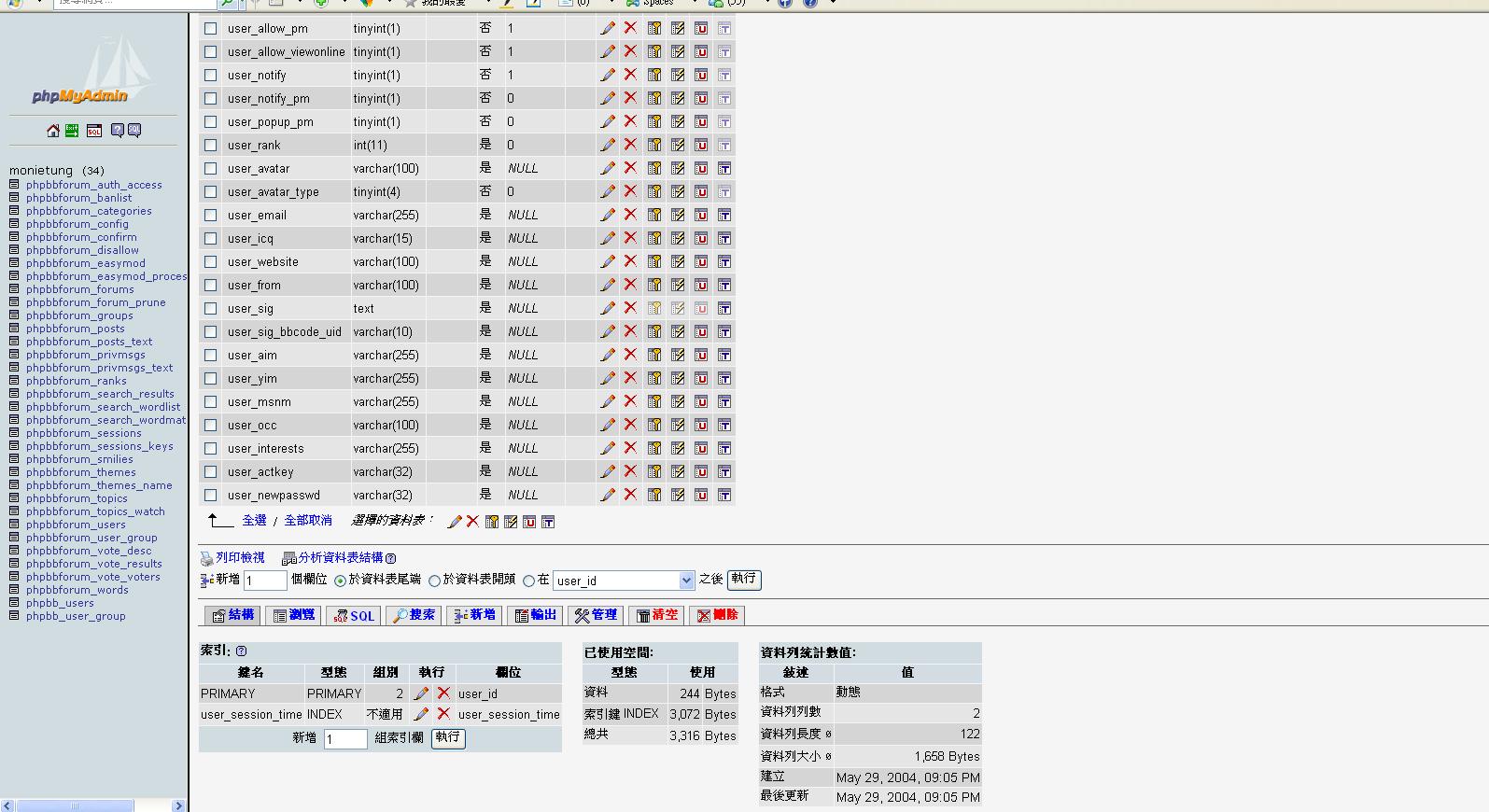The width and height of the screenshot is (1489, 812).
Task: Click 執行 button next to 組索引欄
Action: pyautogui.click(x=448, y=737)
